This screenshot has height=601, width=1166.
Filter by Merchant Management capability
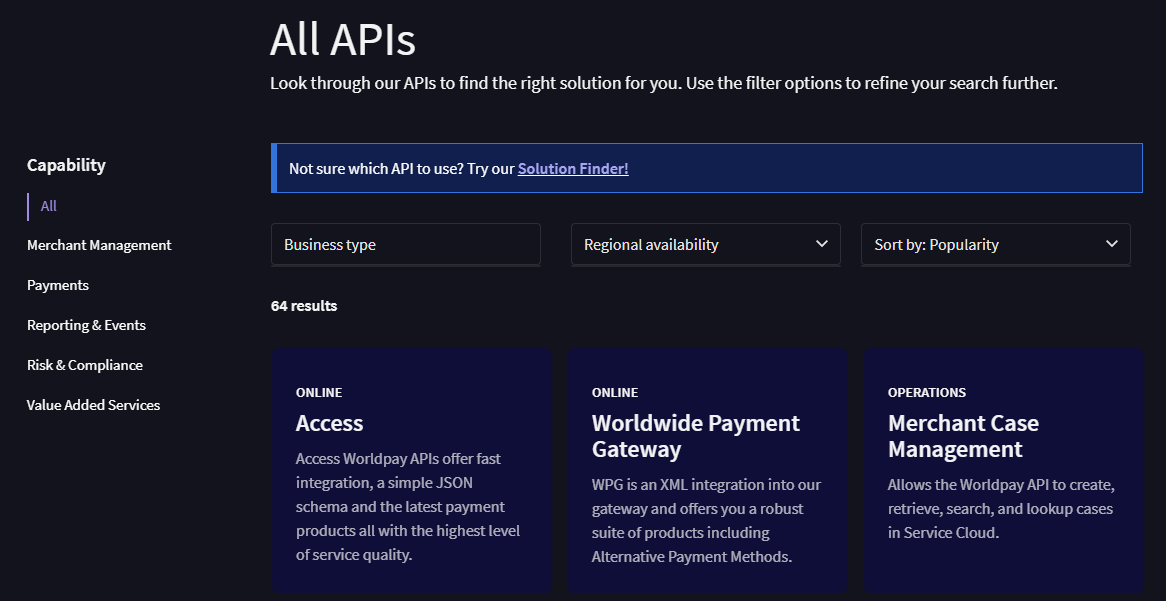pyautogui.click(x=99, y=245)
